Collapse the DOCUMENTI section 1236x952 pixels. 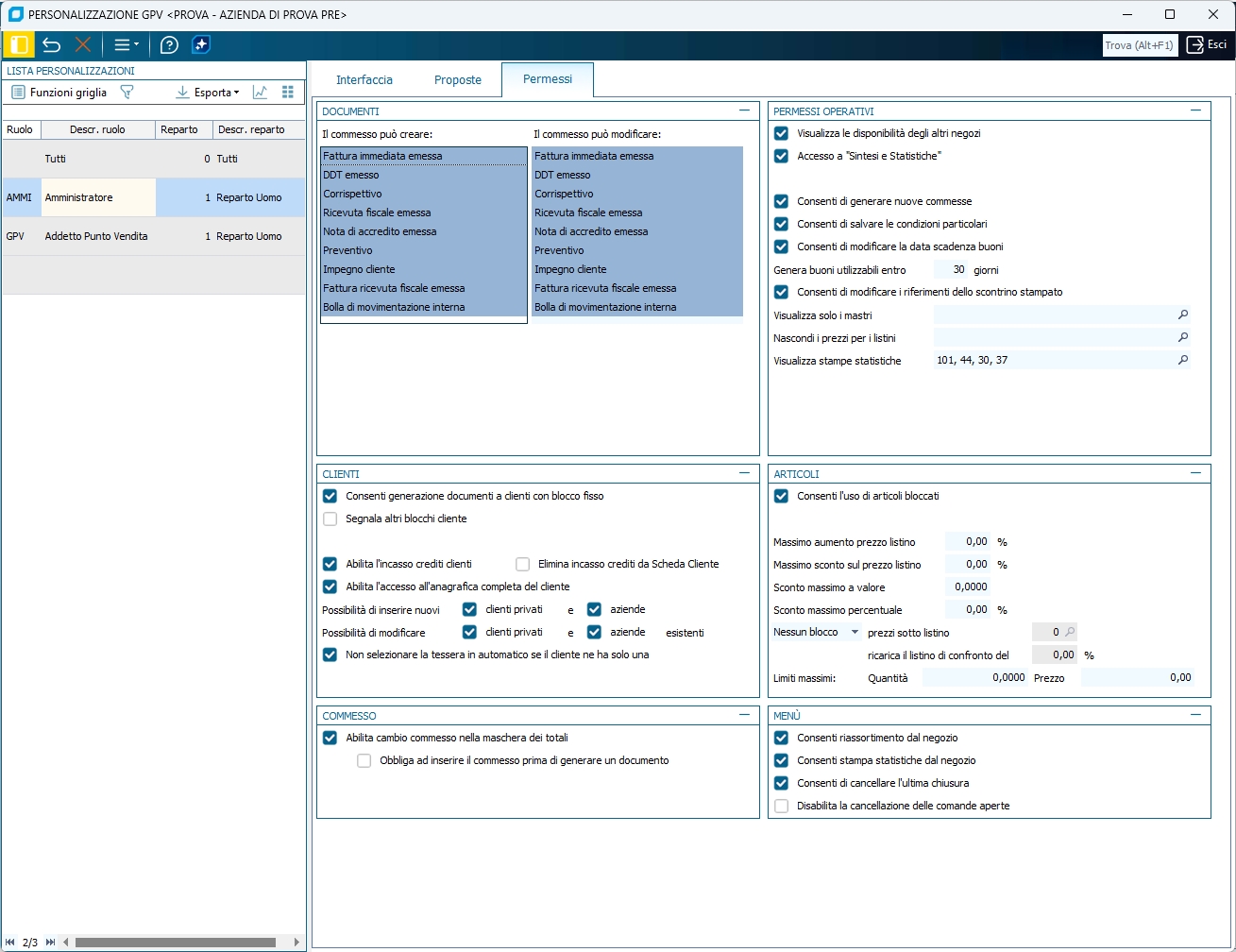pyautogui.click(x=744, y=110)
